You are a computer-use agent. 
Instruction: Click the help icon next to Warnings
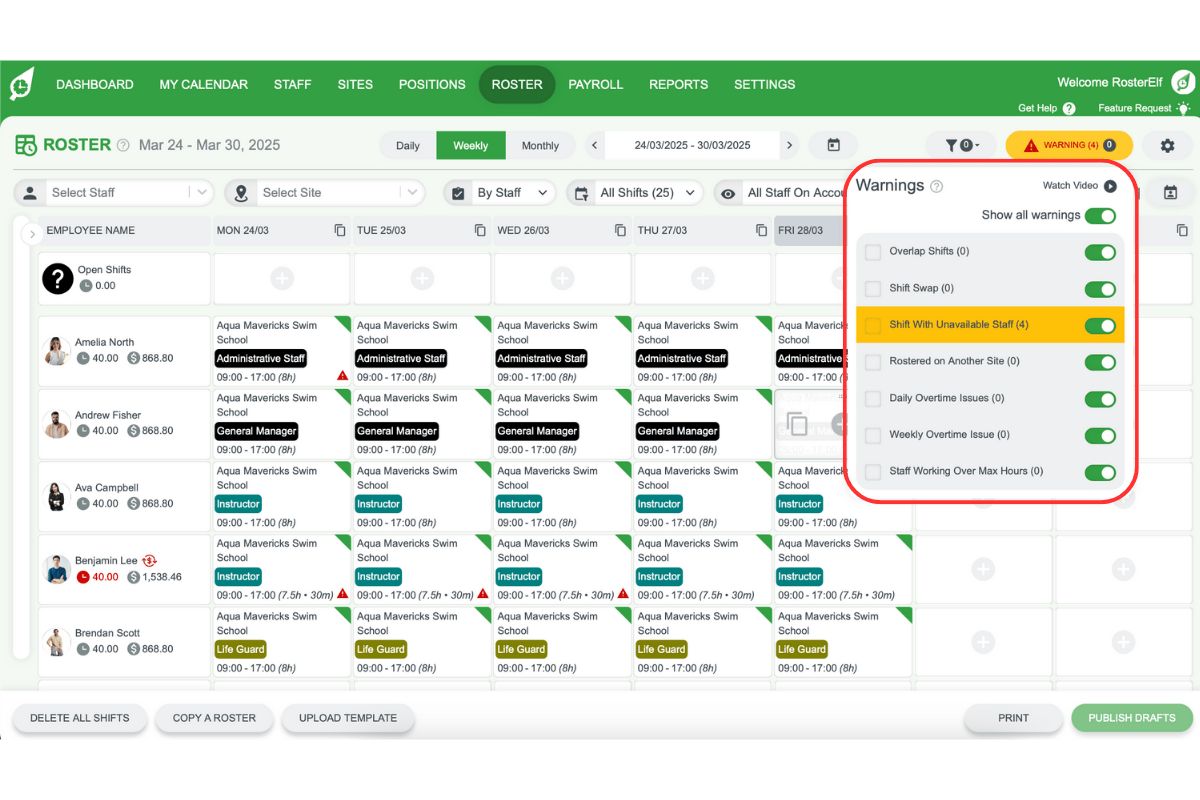click(937, 185)
